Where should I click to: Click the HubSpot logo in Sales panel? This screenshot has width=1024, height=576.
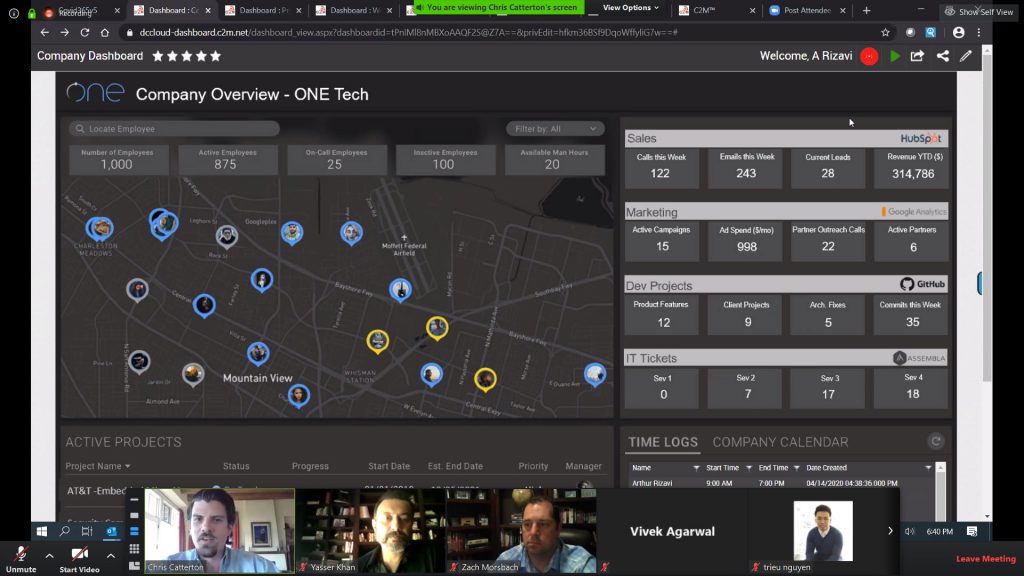click(x=920, y=138)
